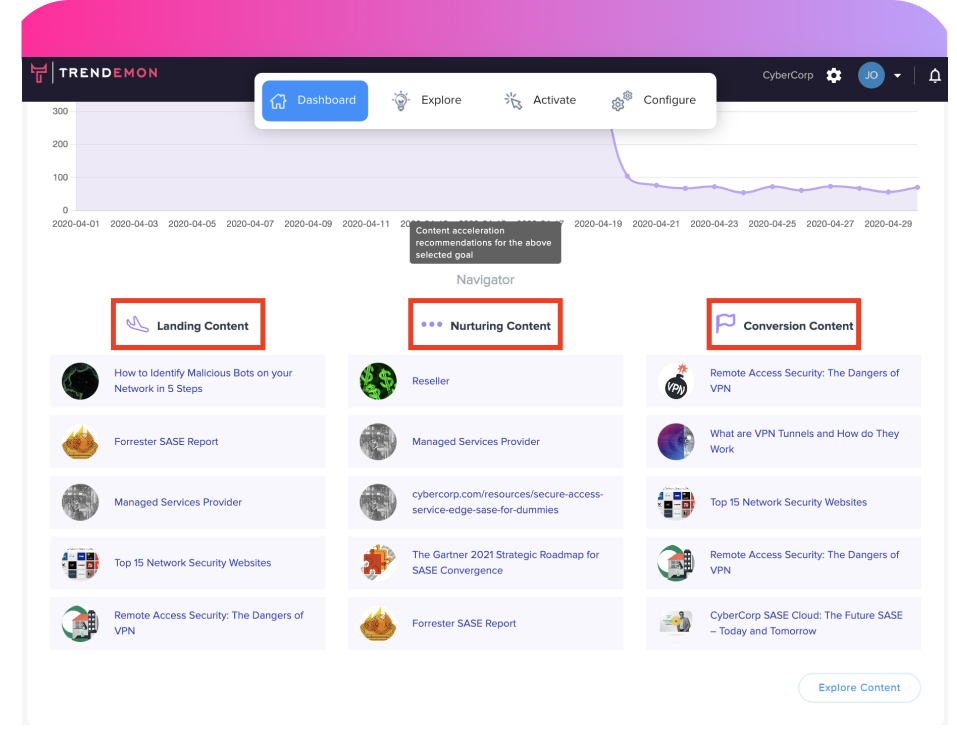Click the Explore lightbulb icon
The height and width of the screenshot is (736, 957).
[x=401, y=101]
